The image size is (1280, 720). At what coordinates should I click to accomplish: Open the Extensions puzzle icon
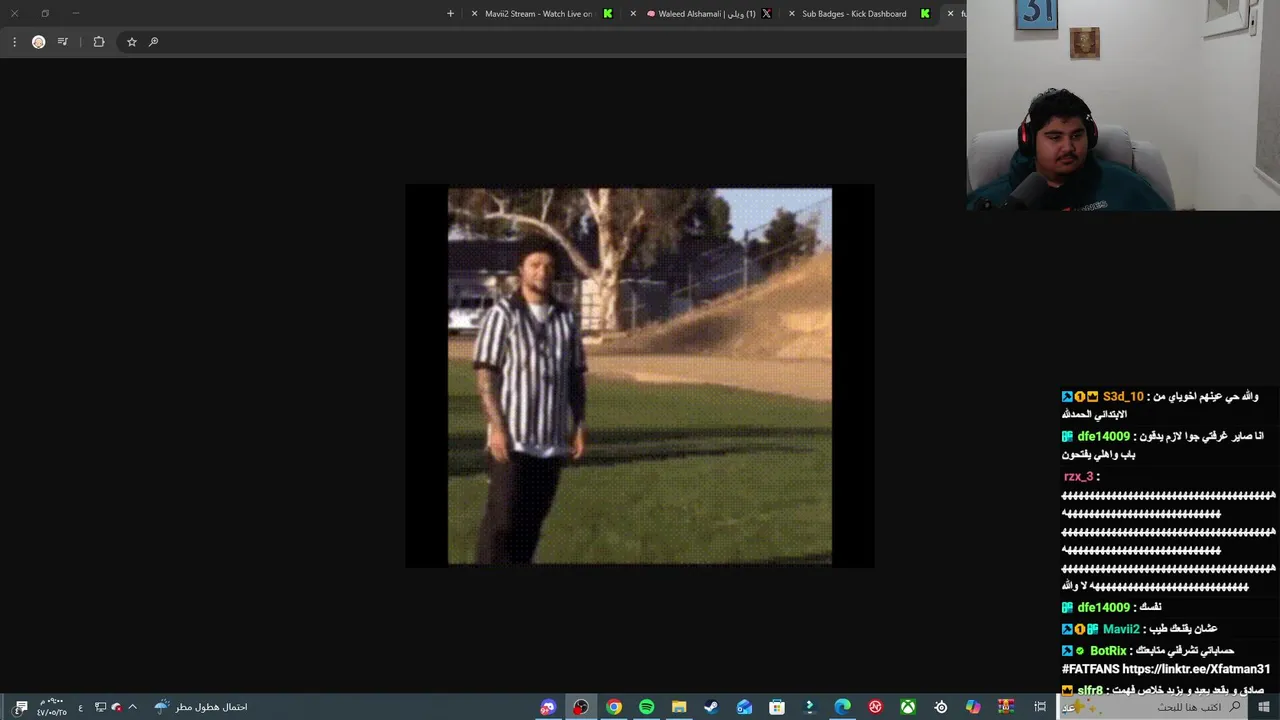(99, 42)
